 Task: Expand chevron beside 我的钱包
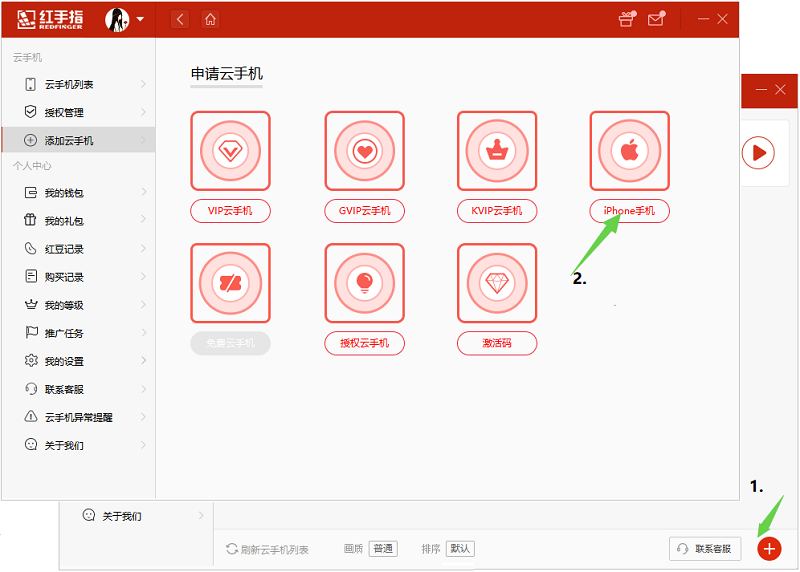click(143, 192)
